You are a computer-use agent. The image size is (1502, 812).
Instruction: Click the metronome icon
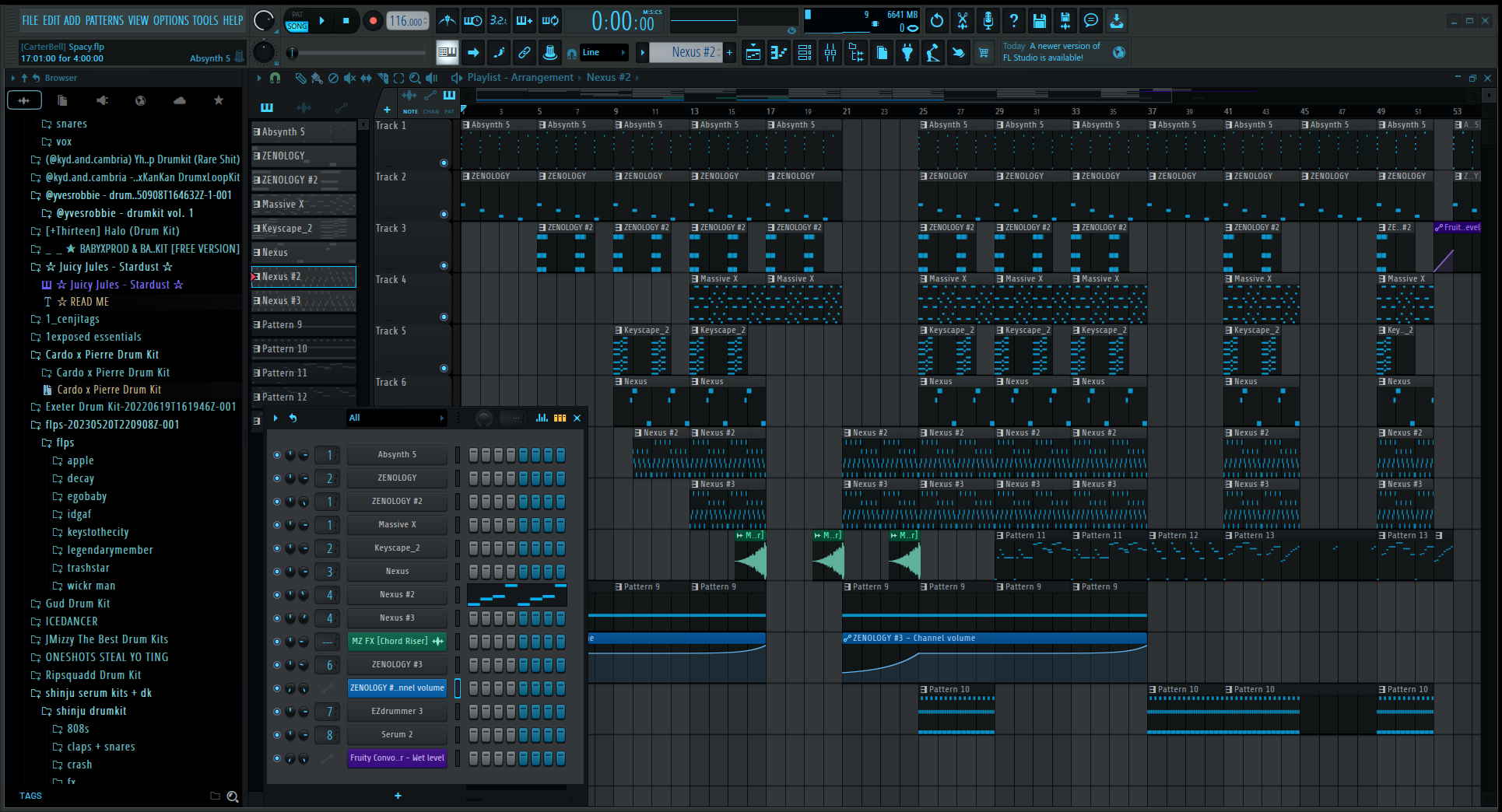point(447,21)
